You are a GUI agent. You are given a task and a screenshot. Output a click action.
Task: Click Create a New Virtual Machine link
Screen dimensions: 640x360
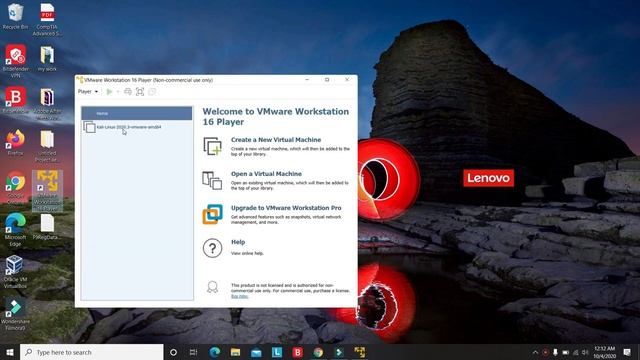pyautogui.click(x=276, y=140)
